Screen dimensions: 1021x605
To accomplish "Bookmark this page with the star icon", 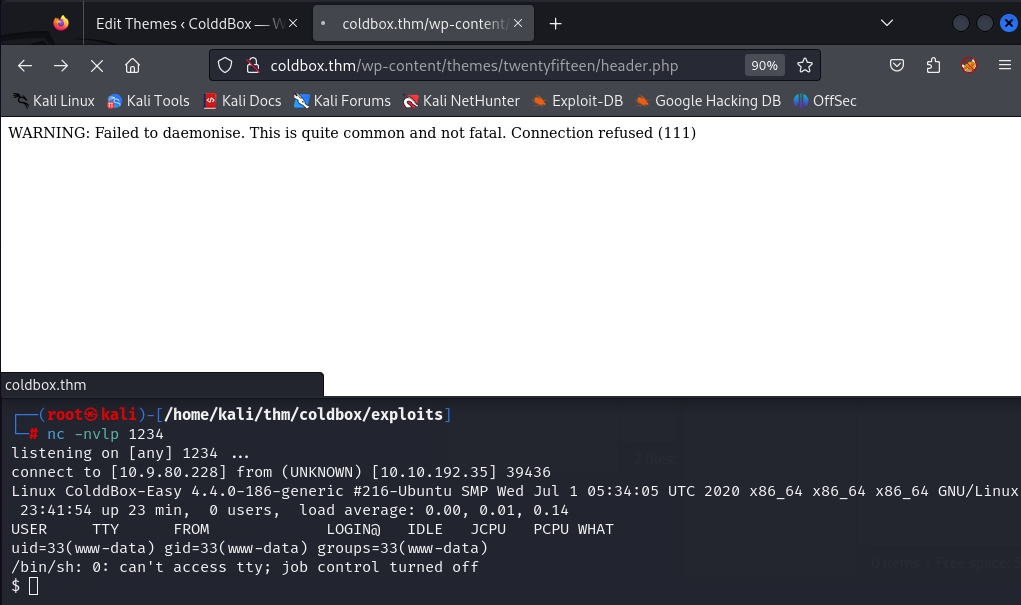I will pos(804,66).
